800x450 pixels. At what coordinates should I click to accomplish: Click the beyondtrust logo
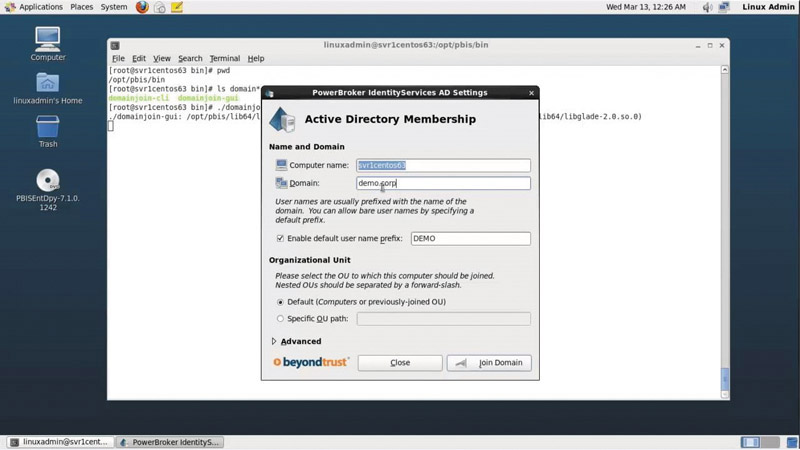point(311,362)
